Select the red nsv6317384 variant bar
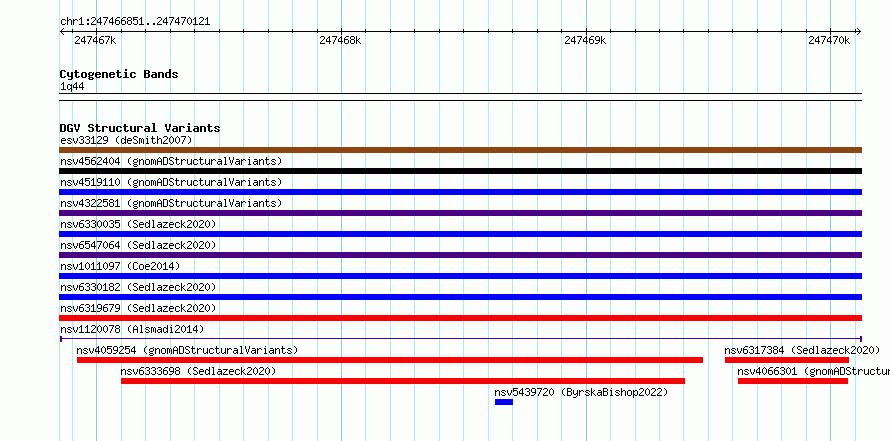The width and height of the screenshot is (890, 441). tap(787, 360)
